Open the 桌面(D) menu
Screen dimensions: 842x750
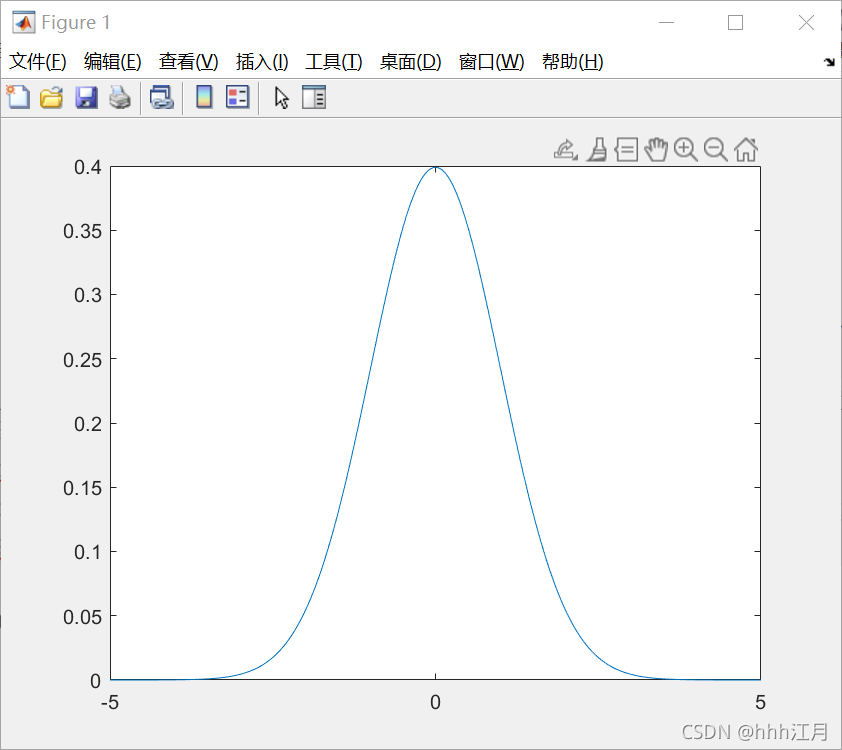click(x=410, y=62)
